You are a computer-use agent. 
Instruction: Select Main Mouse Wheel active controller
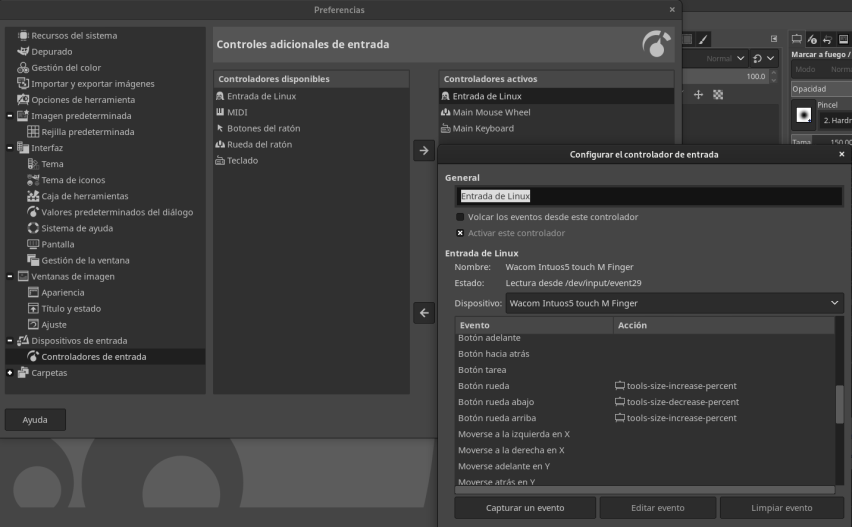click(491, 112)
